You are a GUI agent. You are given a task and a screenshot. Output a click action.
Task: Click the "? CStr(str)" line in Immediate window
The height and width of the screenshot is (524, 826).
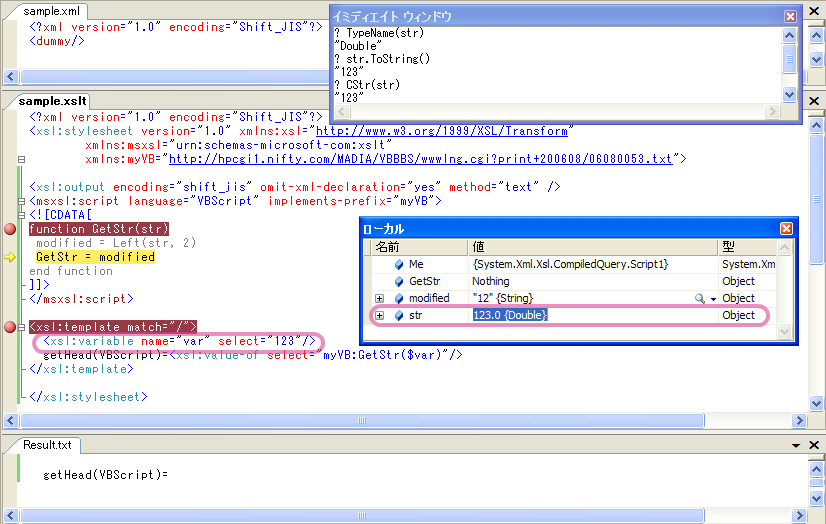367,85
